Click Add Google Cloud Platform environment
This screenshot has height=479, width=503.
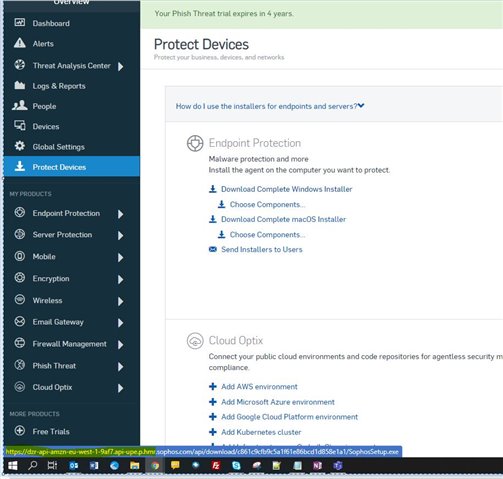click(289, 417)
